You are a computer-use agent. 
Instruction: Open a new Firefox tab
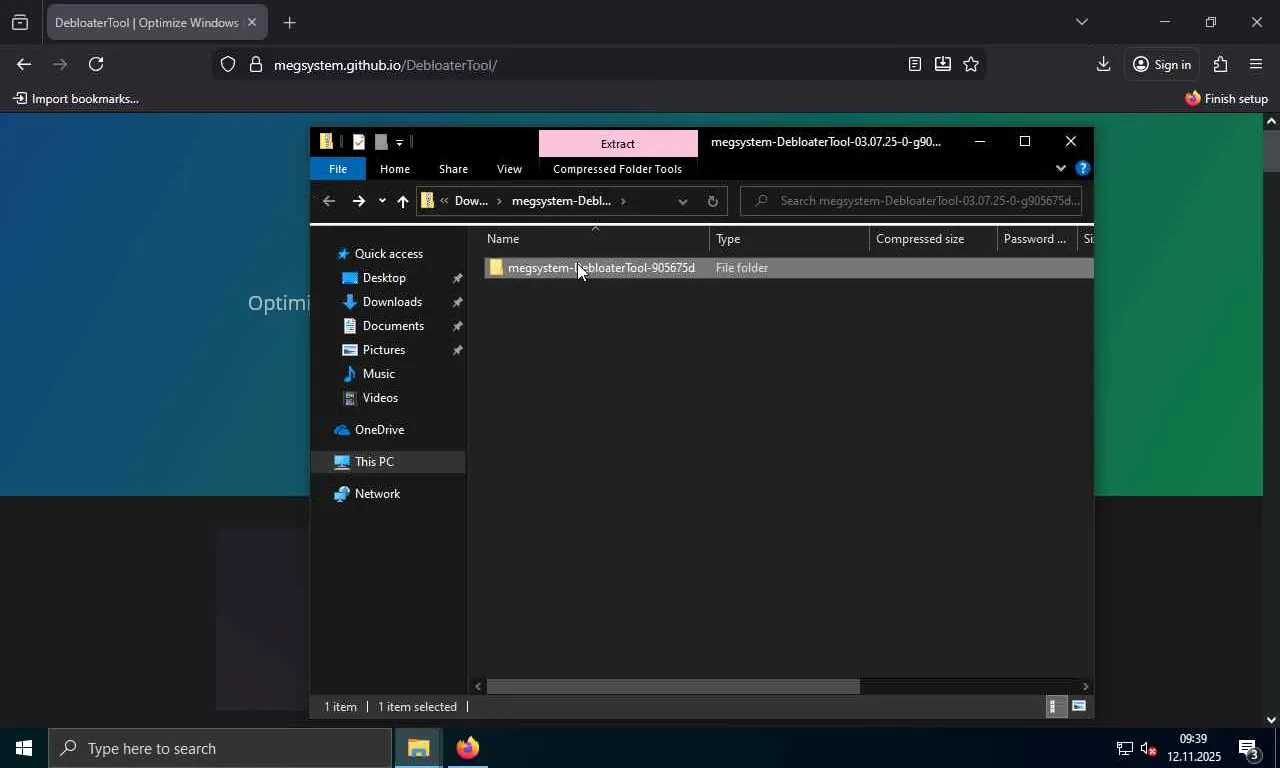[x=289, y=22]
